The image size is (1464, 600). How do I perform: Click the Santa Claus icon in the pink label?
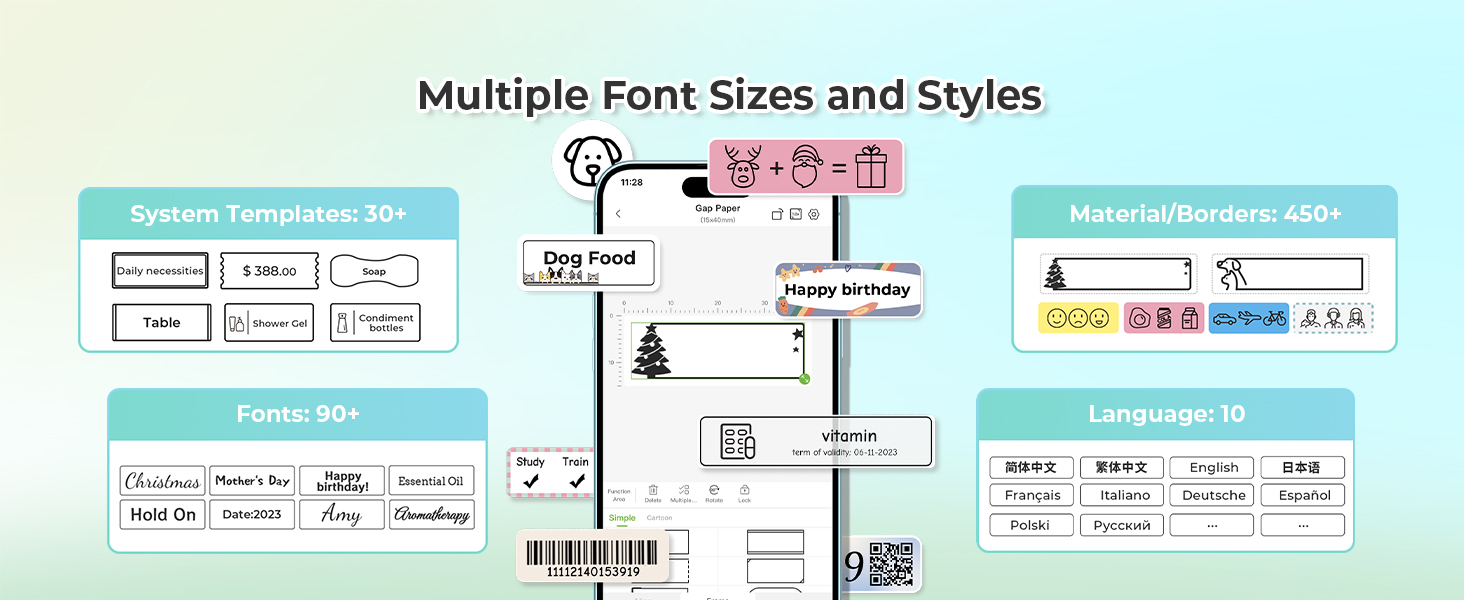pos(805,166)
